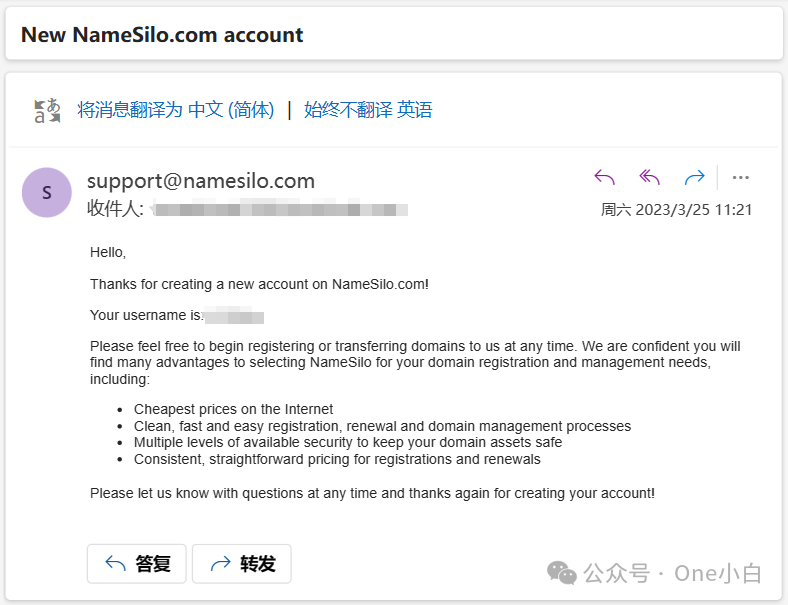This screenshot has height=605, width=788.
Task: Select the 始终不翻译 英语 link
Action: point(368,110)
